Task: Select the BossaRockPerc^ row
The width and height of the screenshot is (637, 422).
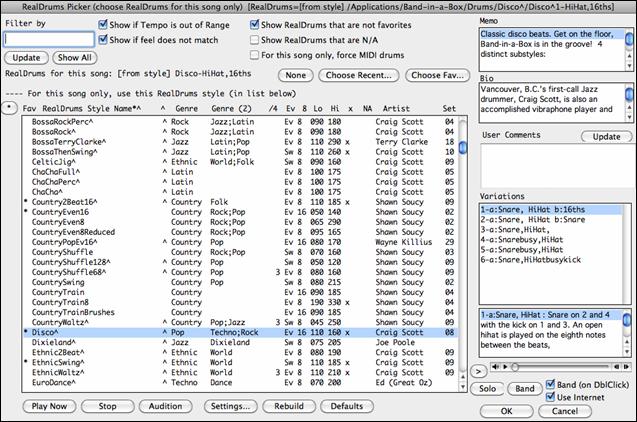Action: tap(240, 121)
